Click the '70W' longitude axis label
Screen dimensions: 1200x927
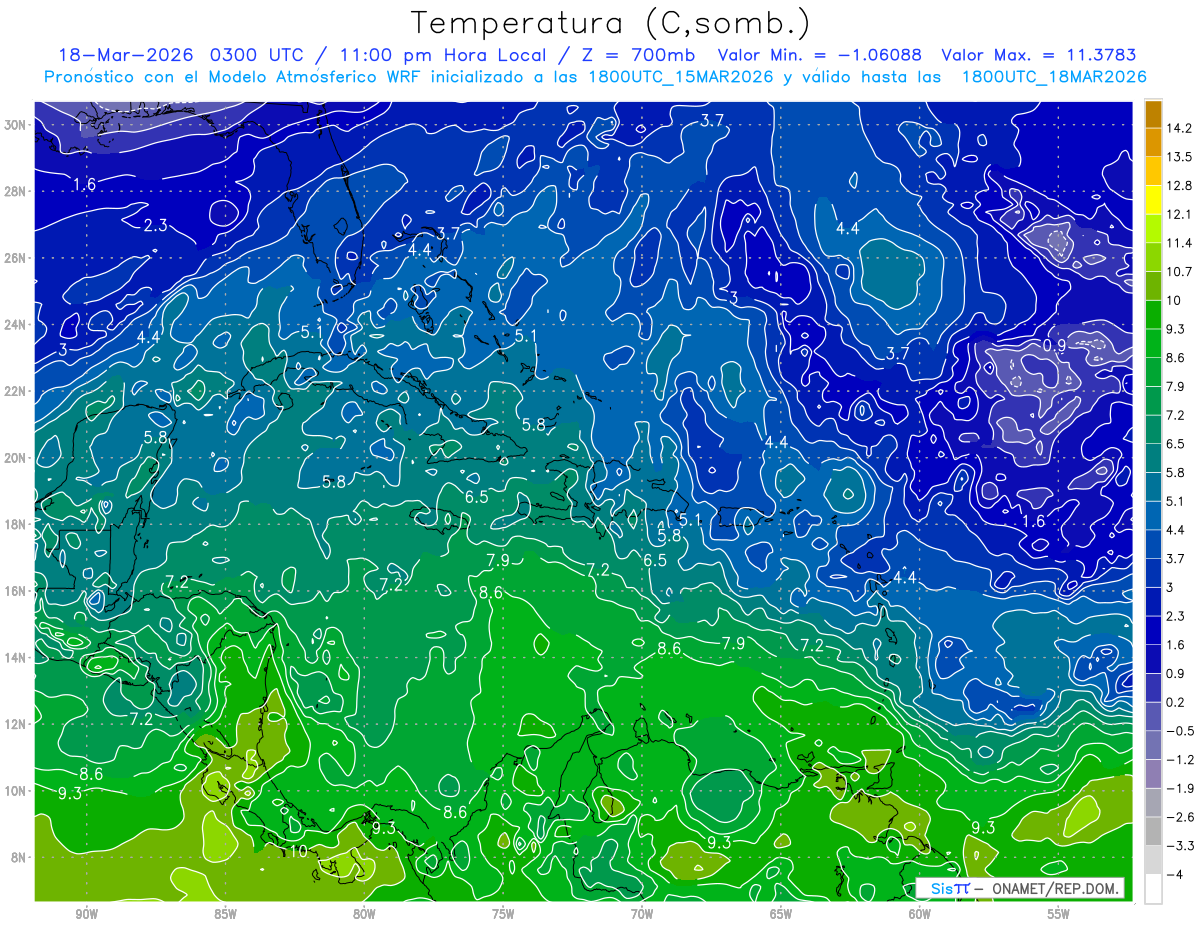[x=642, y=914]
